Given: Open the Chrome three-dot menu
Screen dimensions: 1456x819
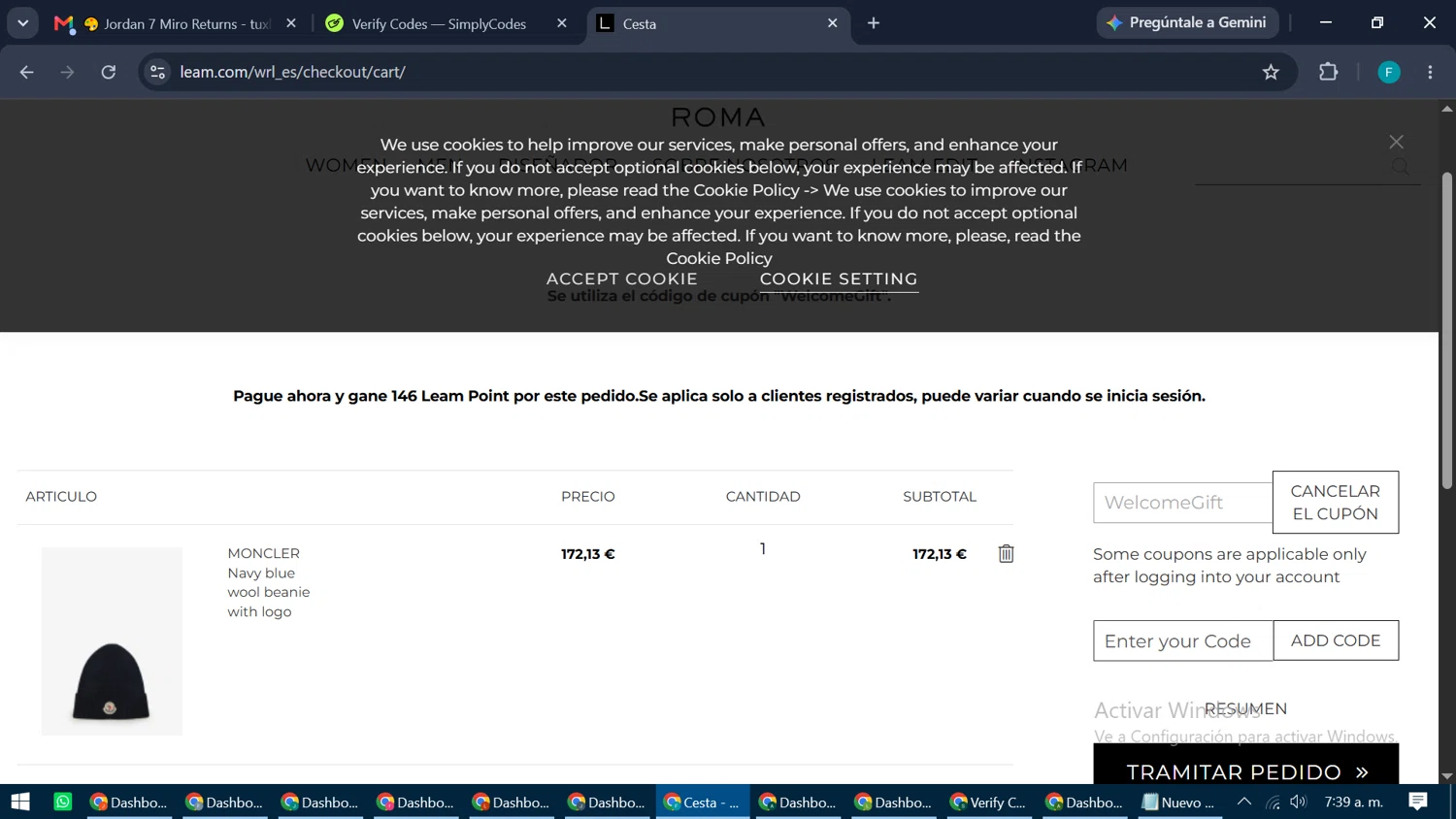Looking at the screenshot, I should tap(1430, 72).
